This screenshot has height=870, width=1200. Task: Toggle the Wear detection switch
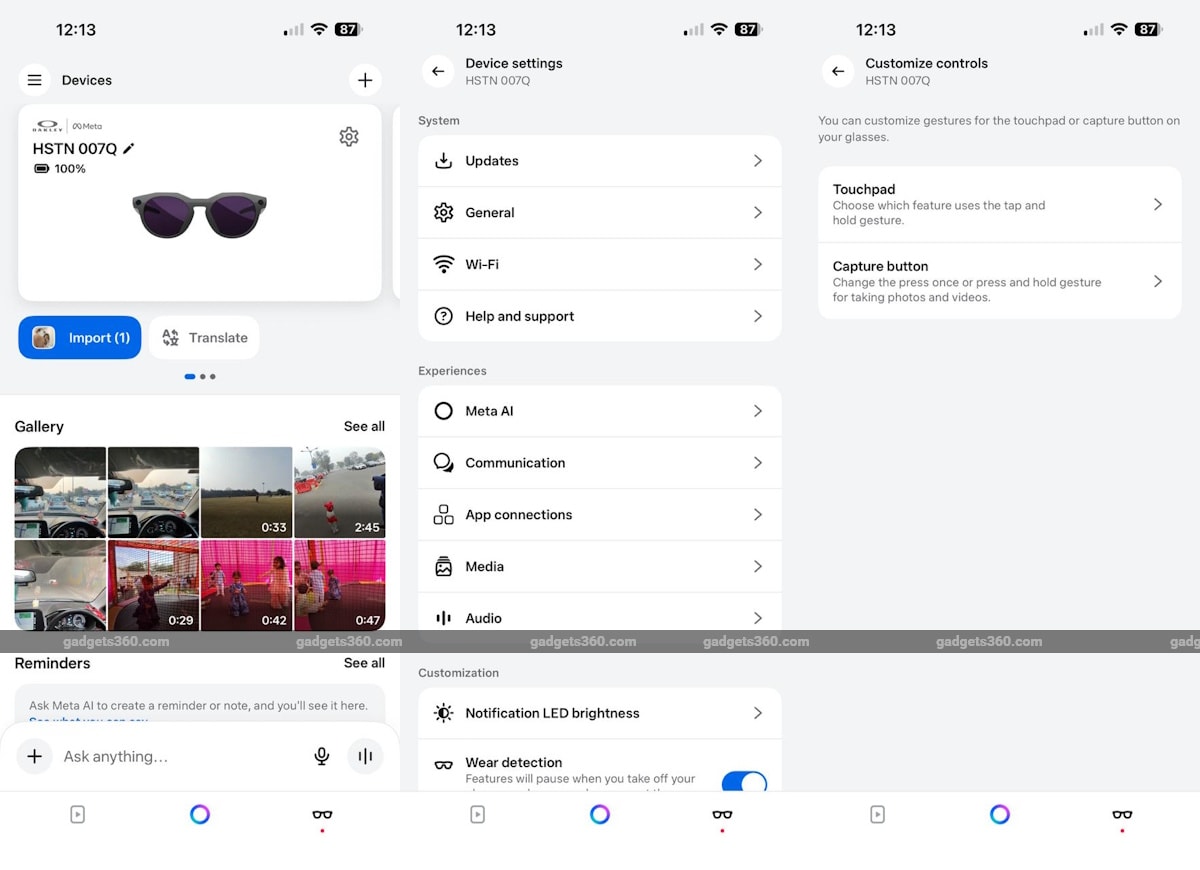point(743,781)
